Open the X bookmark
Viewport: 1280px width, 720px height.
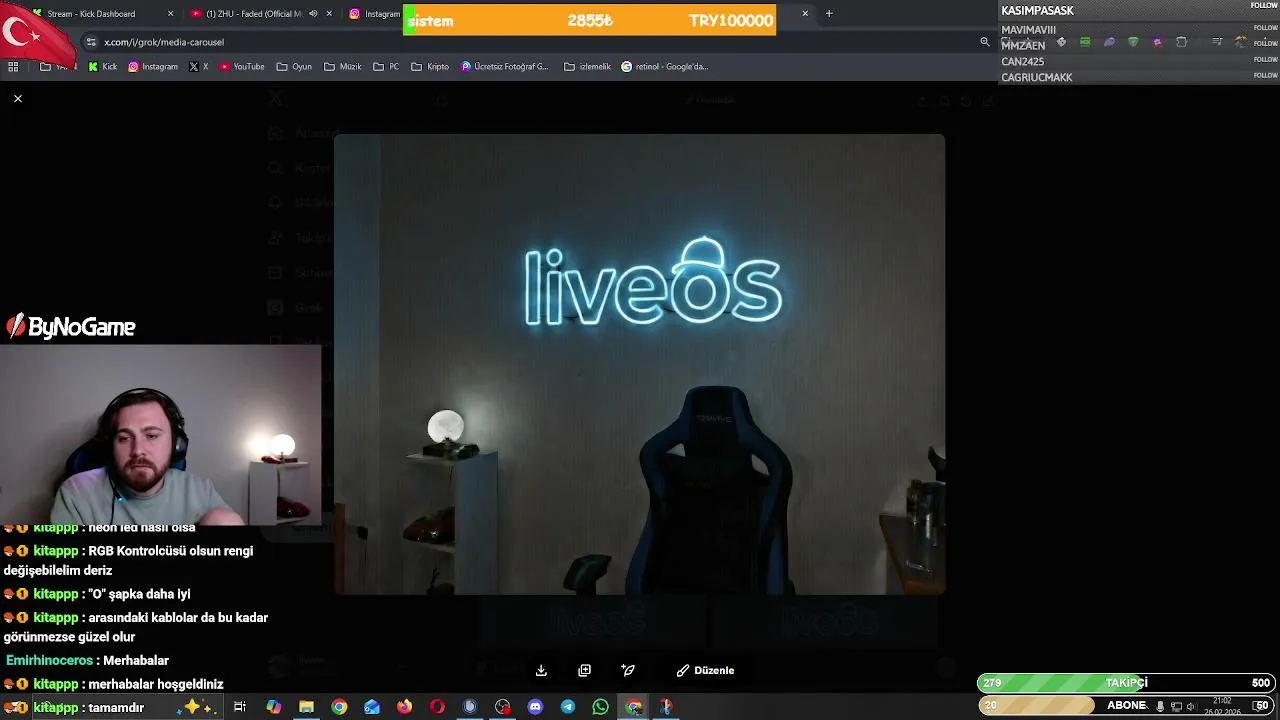coord(199,67)
